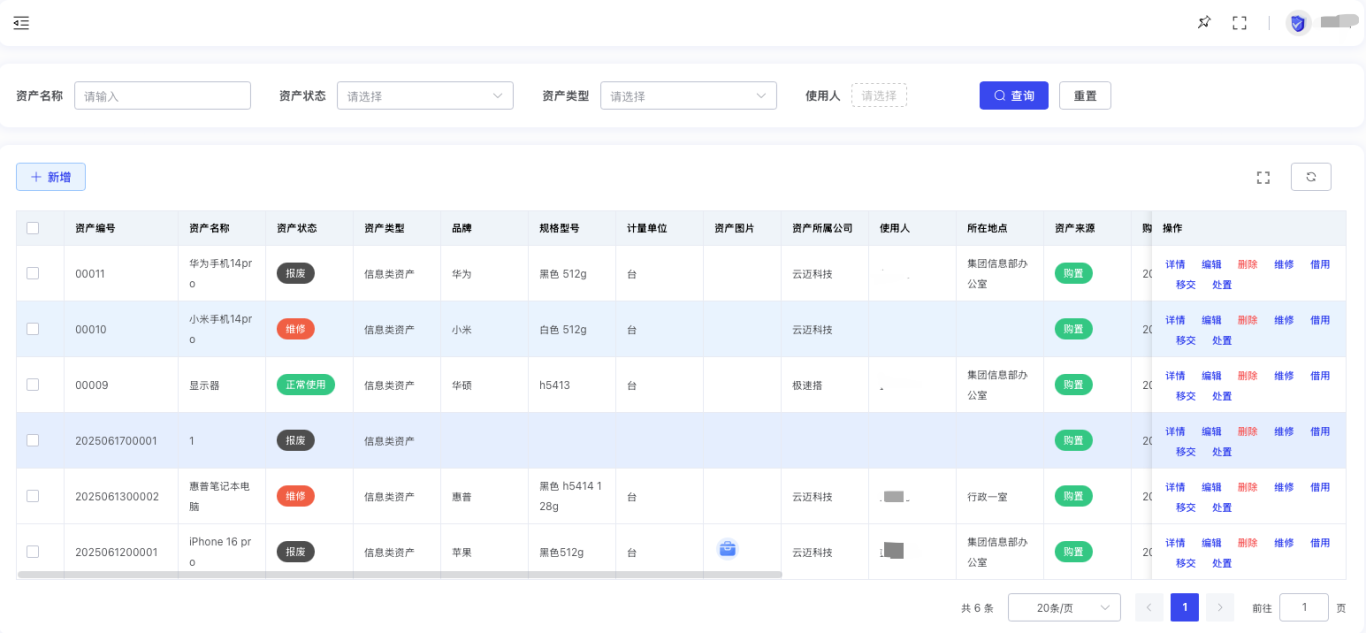The width and height of the screenshot is (1366, 633).
Task: Click 删除 for asset 00010
Action: 1248,321
